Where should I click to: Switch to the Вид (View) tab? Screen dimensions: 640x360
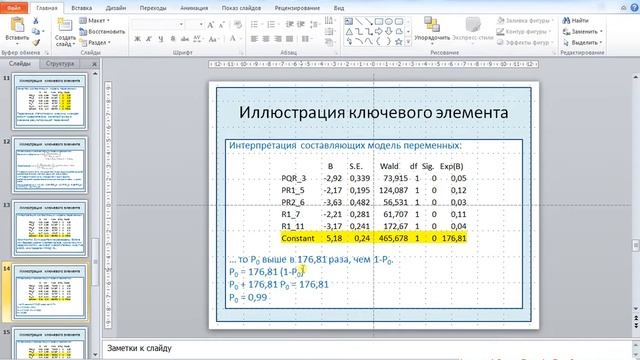point(339,8)
